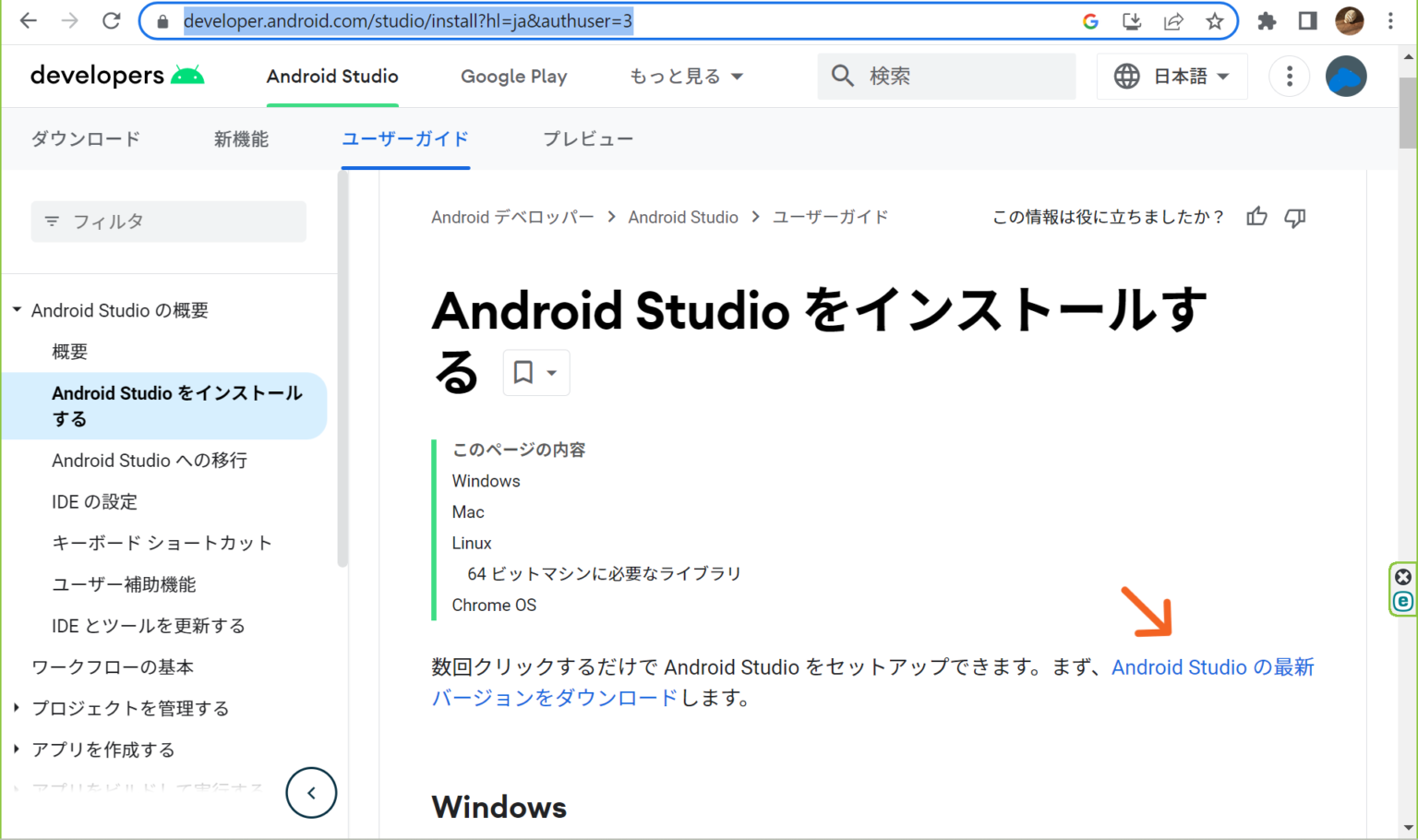Mark the page helpful with thumbs-up
1418x840 pixels.
(1256, 216)
